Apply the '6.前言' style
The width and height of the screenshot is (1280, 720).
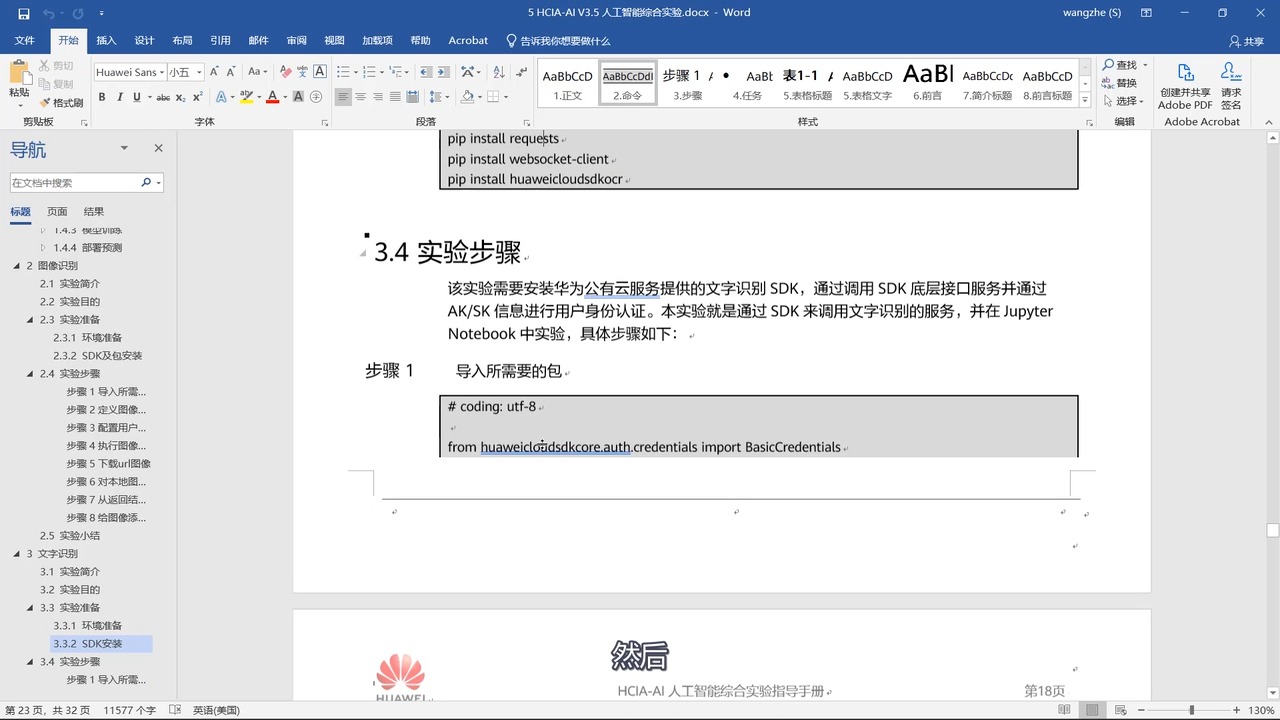pos(928,83)
